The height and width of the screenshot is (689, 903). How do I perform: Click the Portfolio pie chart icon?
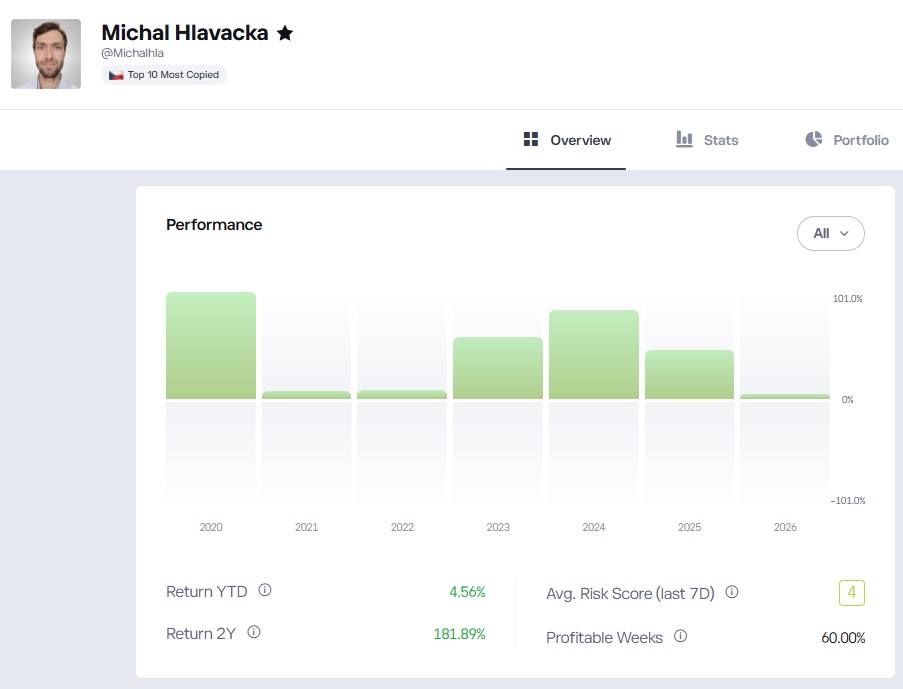click(814, 139)
